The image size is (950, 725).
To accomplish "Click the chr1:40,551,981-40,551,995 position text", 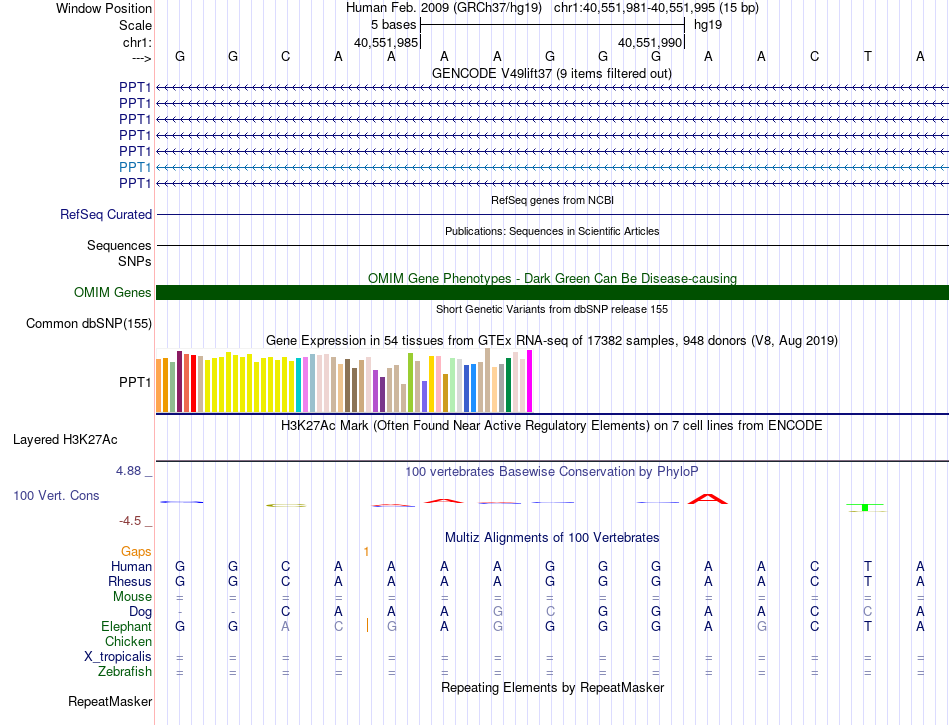I will pos(656,8).
